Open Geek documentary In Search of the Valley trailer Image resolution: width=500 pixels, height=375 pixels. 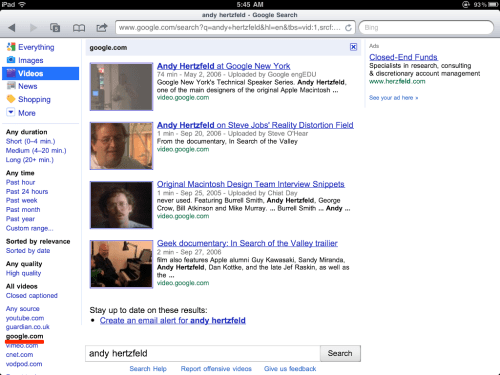click(x=247, y=243)
